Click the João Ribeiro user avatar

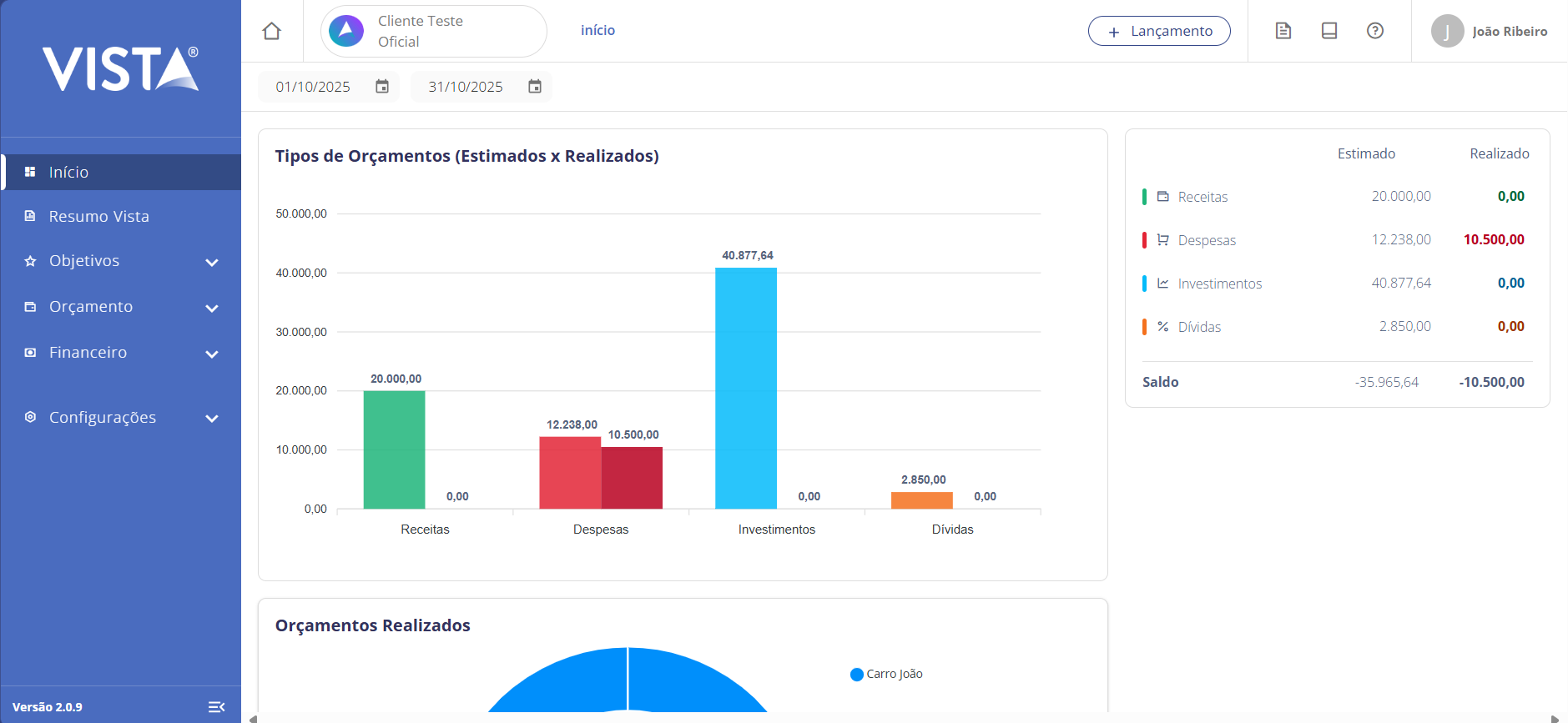point(1447,31)
